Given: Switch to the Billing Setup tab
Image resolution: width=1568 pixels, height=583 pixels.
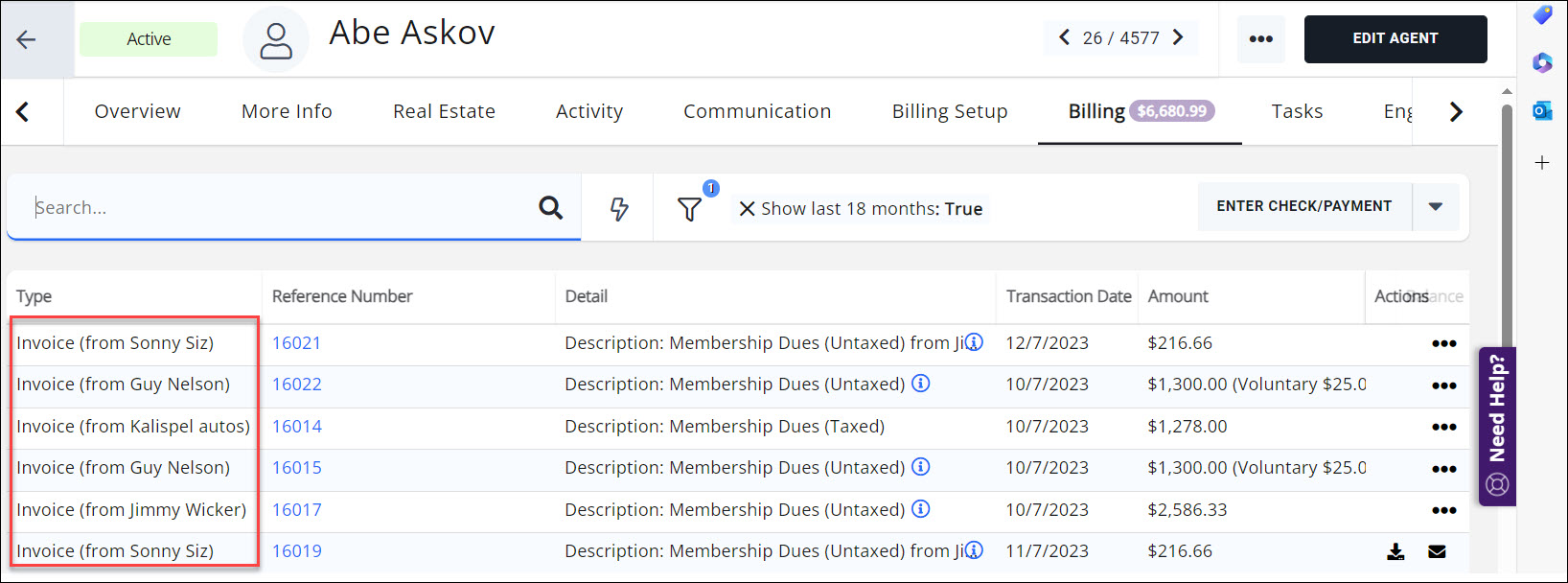Looking at the screenshot, I should [x=949, y=111].
